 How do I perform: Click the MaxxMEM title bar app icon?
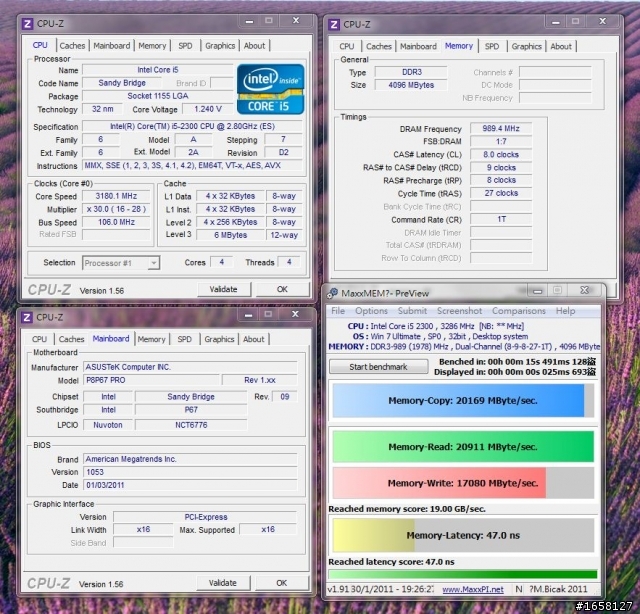332,293
